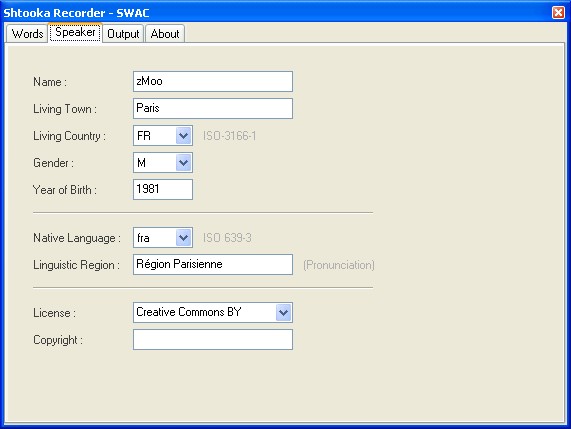Switch to the Words tab
Image resolution: width=571 pixels, height=429 pixels.
tap(27, 34)
